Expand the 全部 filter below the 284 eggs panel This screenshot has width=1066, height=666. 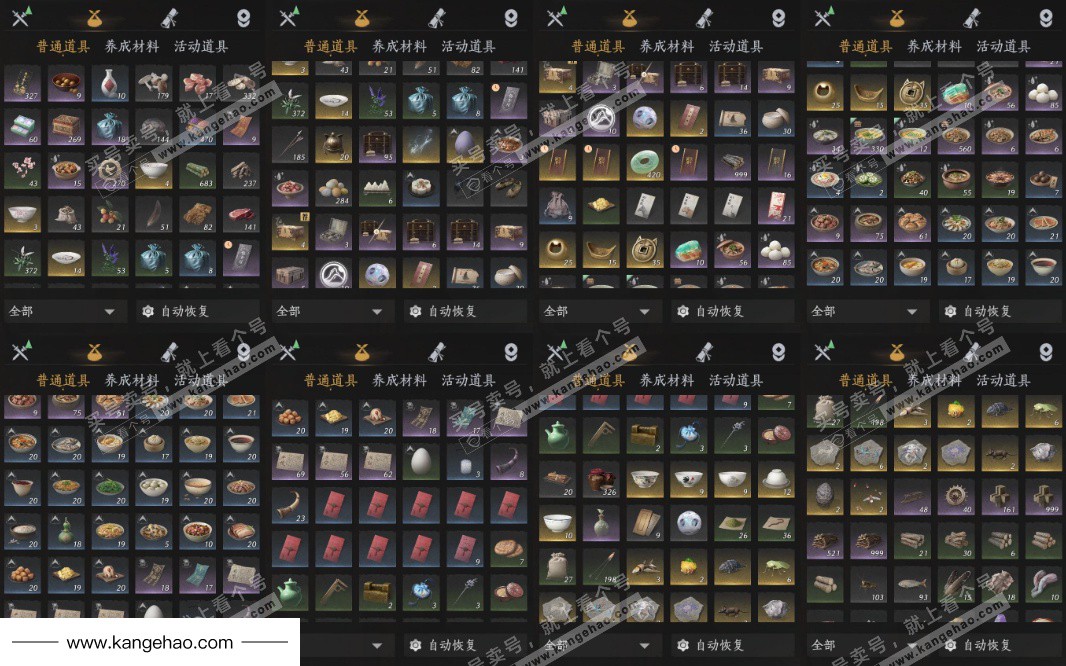(333, 311)
